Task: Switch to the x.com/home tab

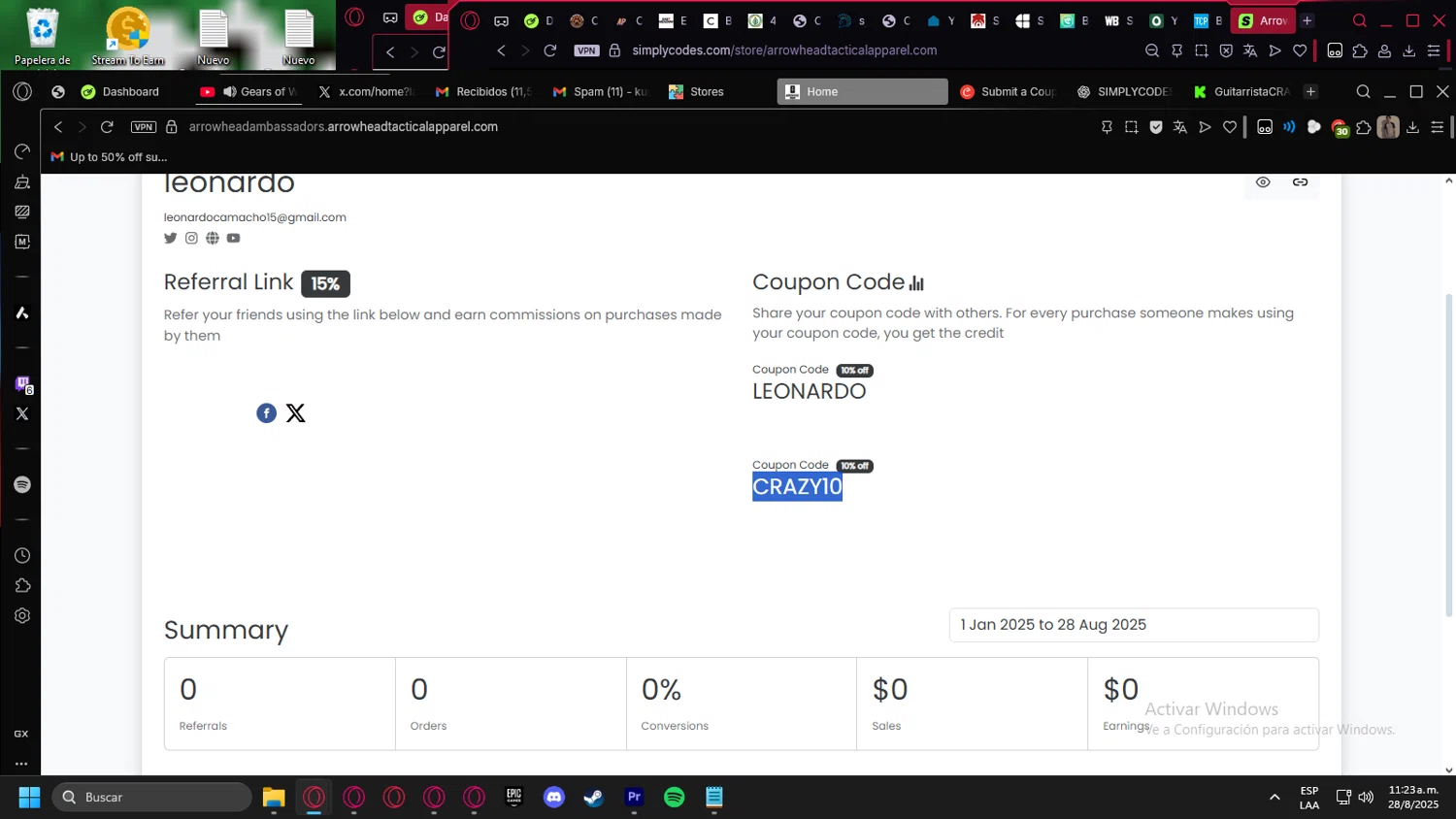Action: pyautogui.click(x=367, y=91)
